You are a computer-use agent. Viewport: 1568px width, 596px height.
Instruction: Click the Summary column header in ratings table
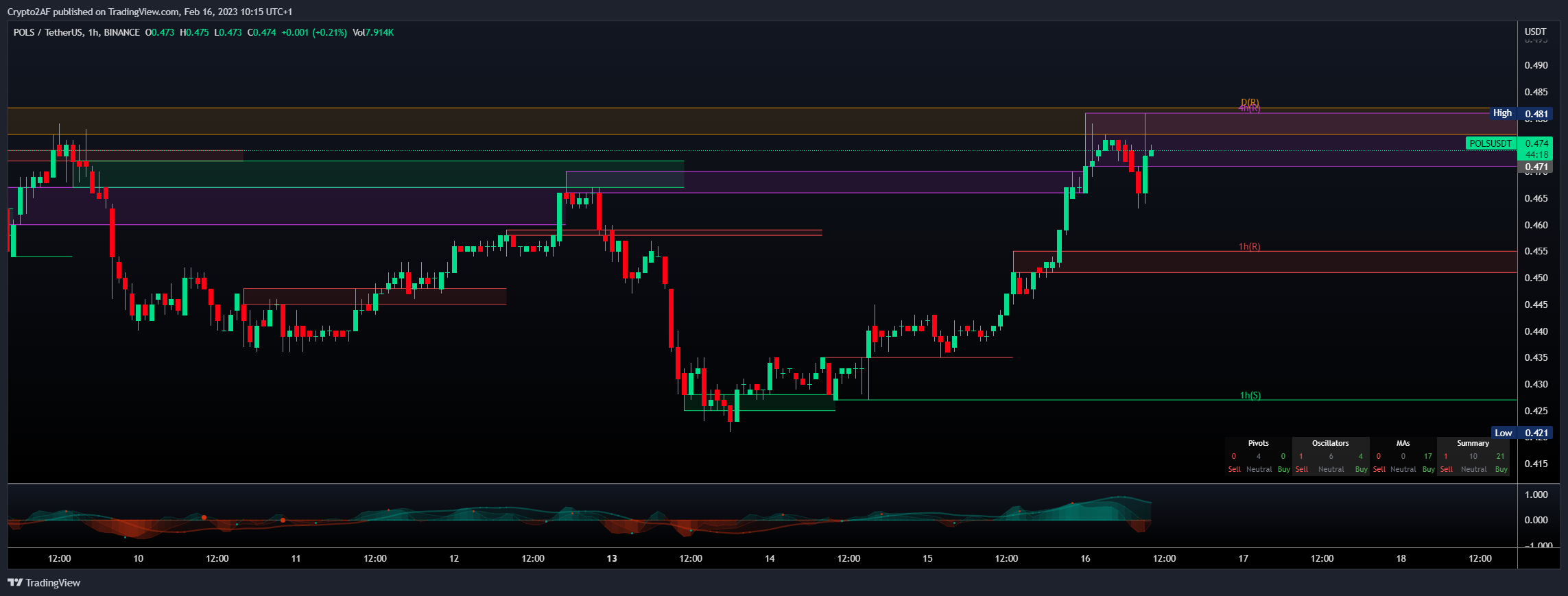tap(1473, 443)
